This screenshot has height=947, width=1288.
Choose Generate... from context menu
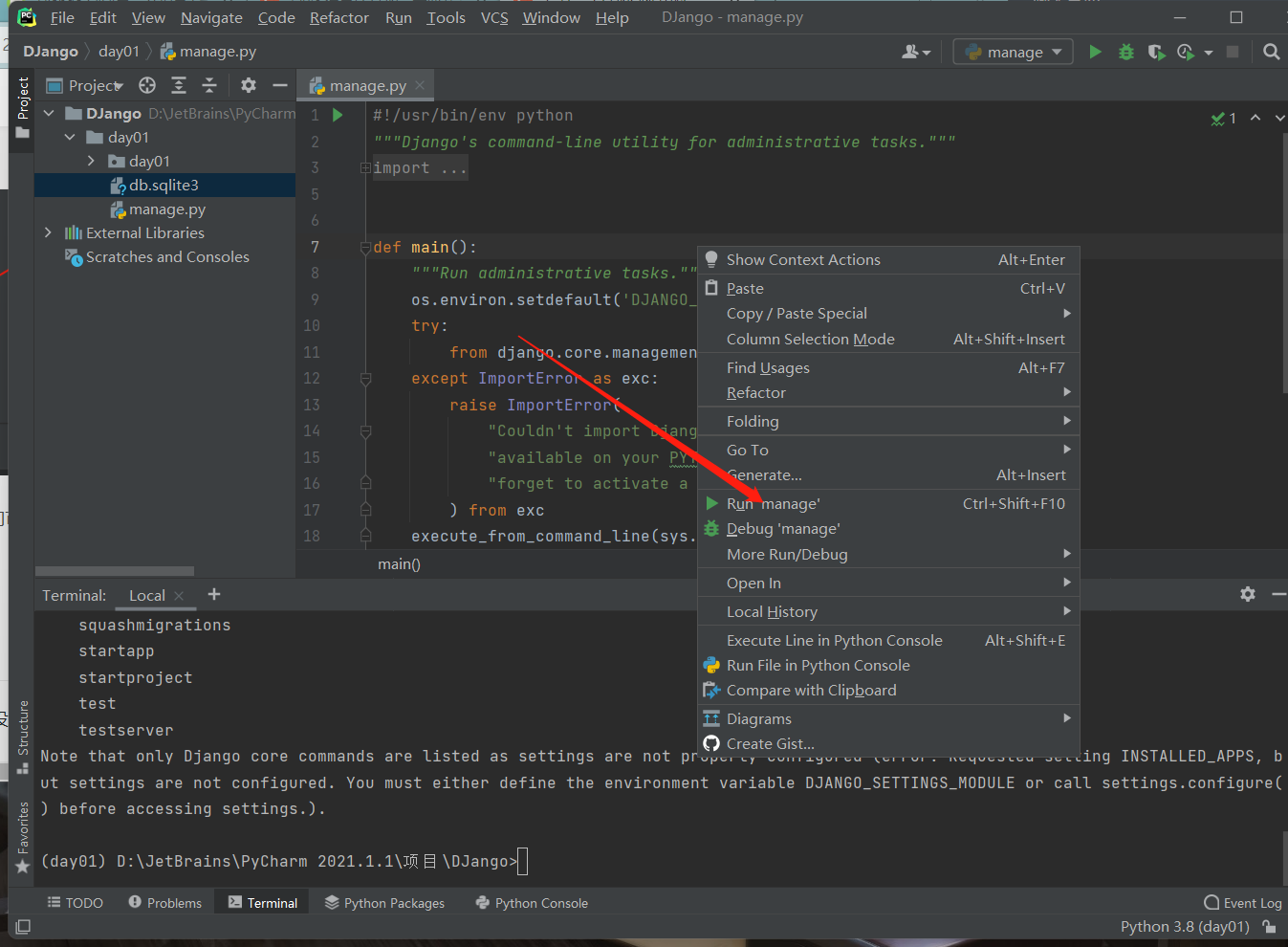[x=889, y=474]
